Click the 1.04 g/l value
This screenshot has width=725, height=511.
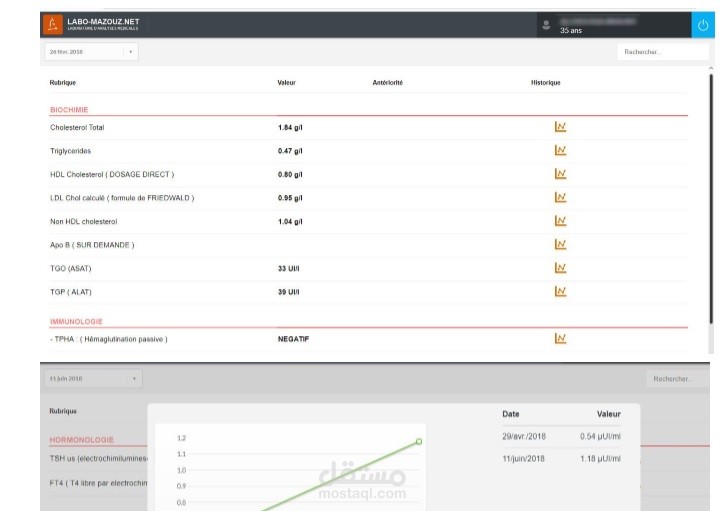290,222
